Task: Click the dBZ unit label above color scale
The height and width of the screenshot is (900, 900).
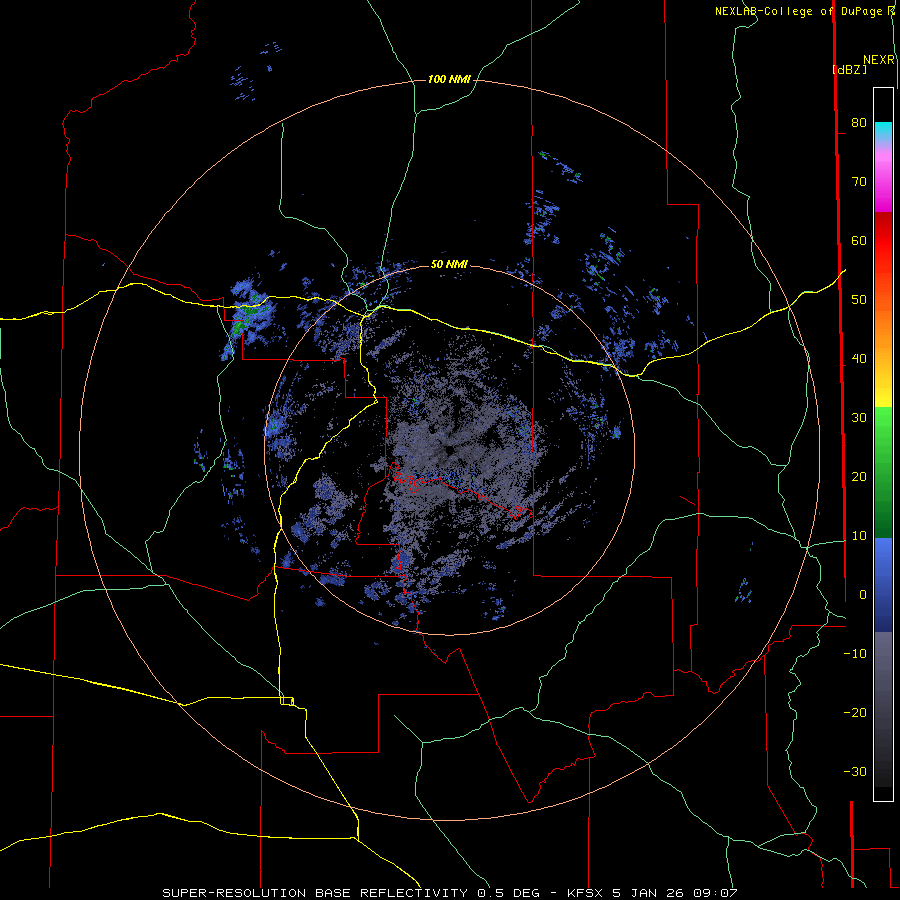Action: tap(849, 69)
